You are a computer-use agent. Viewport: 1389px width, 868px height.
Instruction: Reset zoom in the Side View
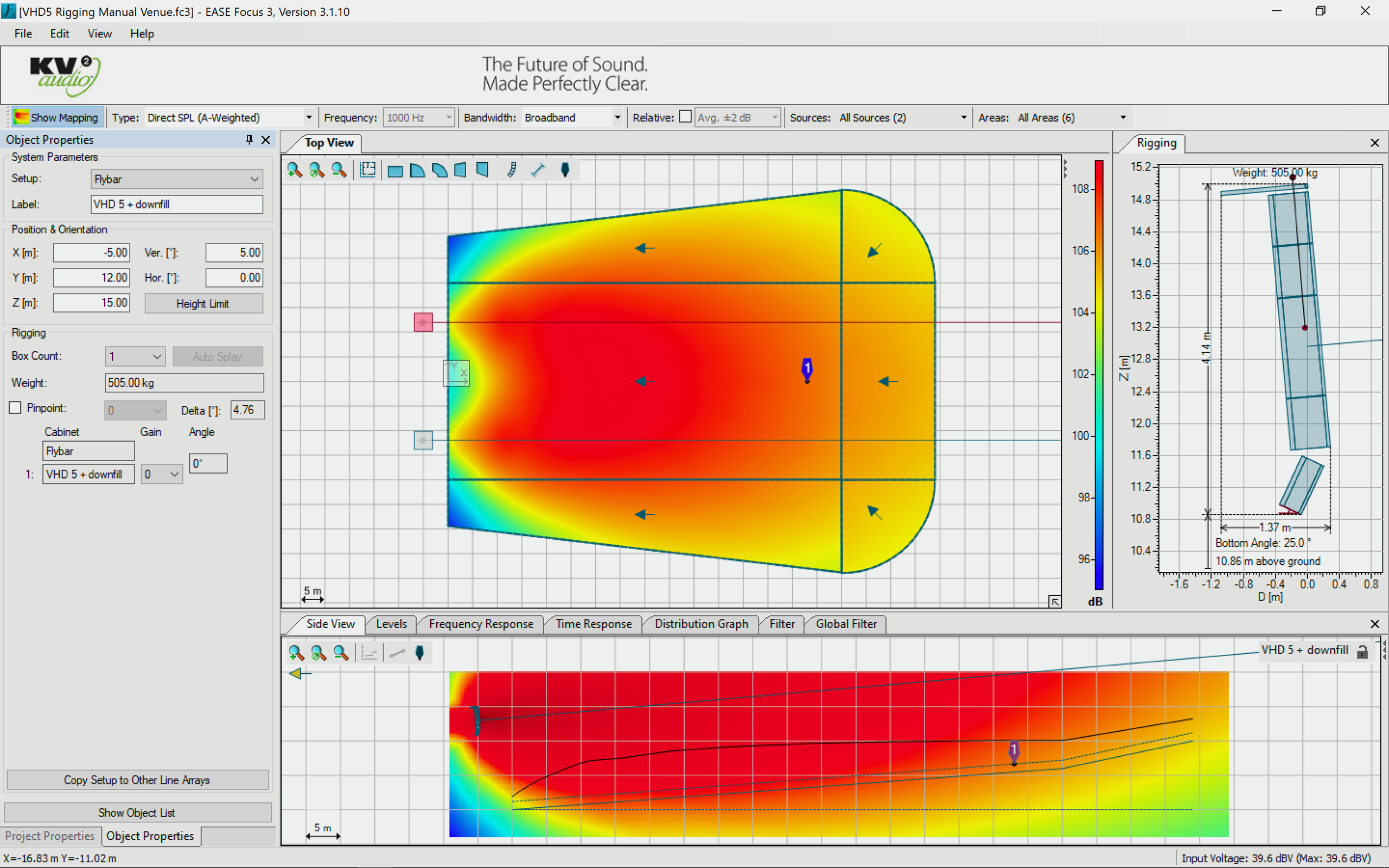[x=318, y=653]
